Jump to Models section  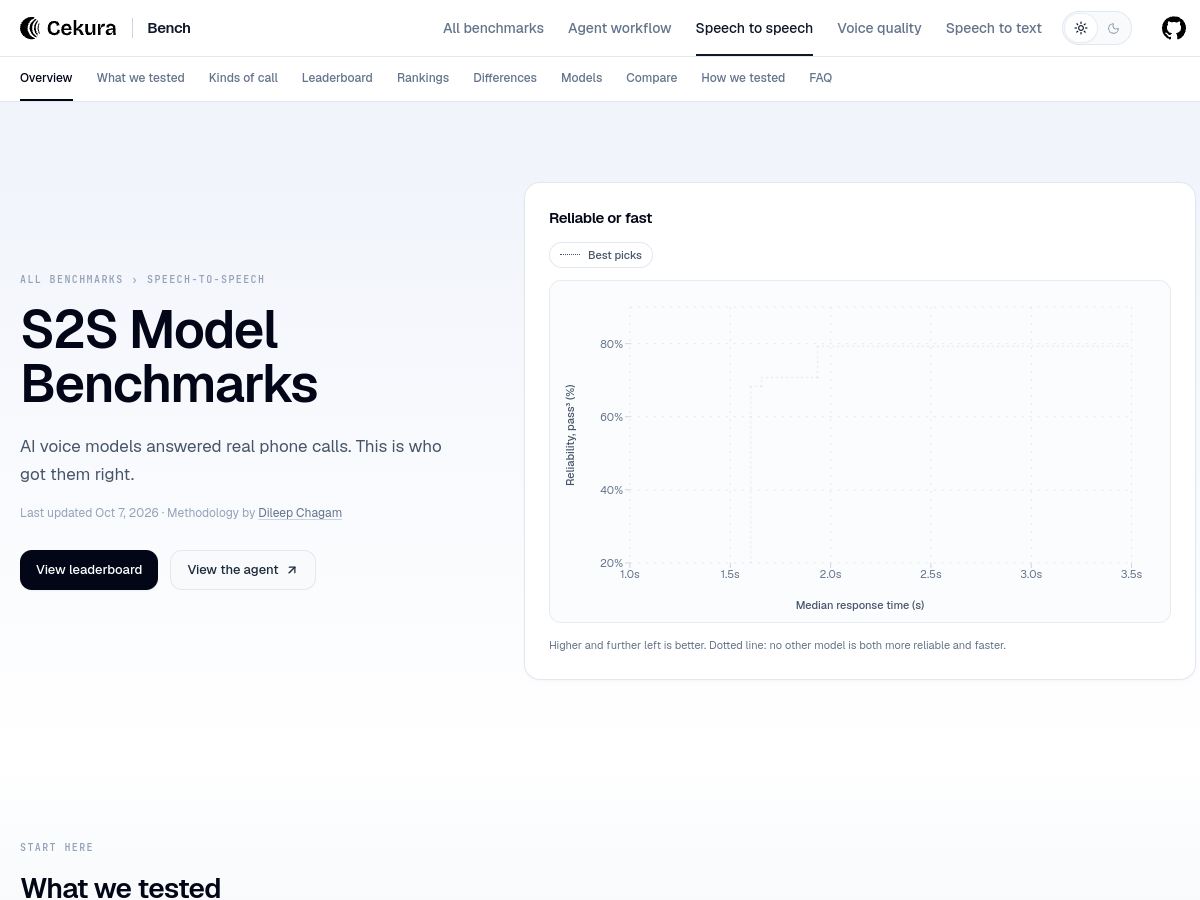coord(581,78)
